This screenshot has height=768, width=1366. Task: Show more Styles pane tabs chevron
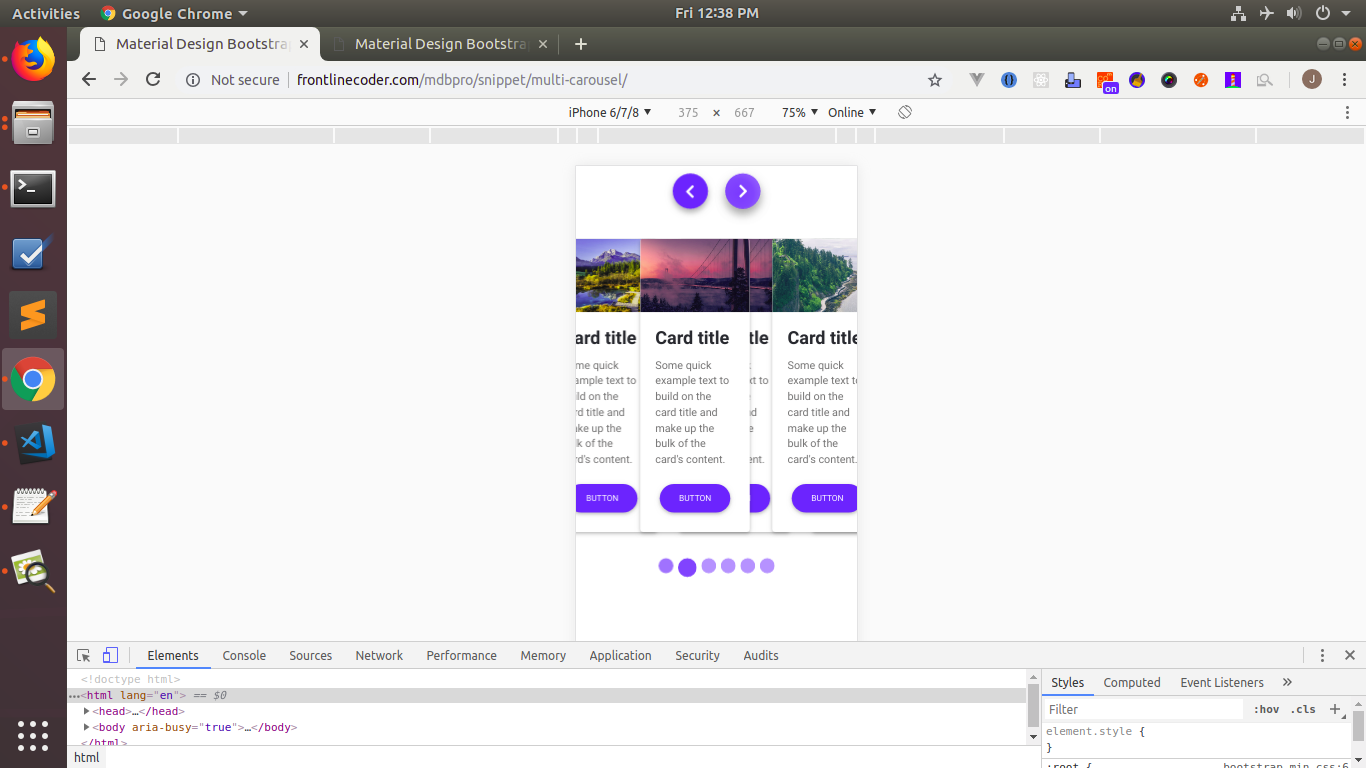1287,682
